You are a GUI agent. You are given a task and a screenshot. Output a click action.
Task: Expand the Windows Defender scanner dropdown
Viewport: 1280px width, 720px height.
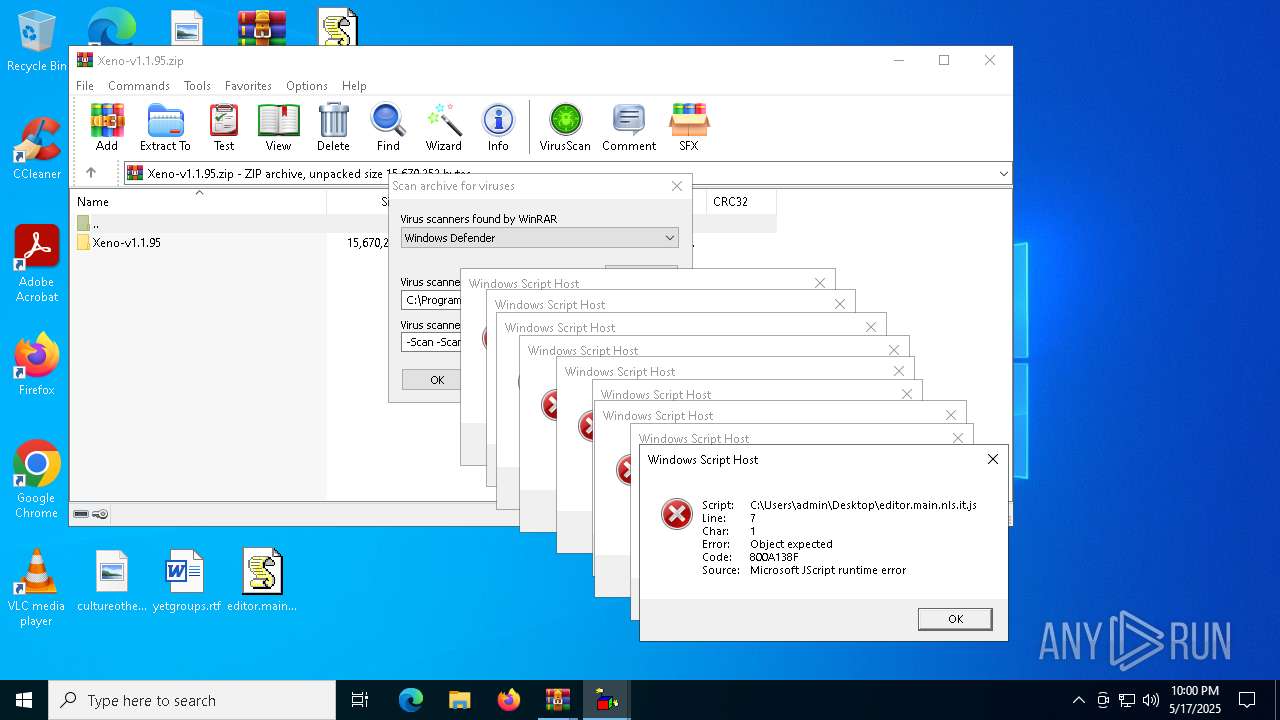(x=669, y=238)
